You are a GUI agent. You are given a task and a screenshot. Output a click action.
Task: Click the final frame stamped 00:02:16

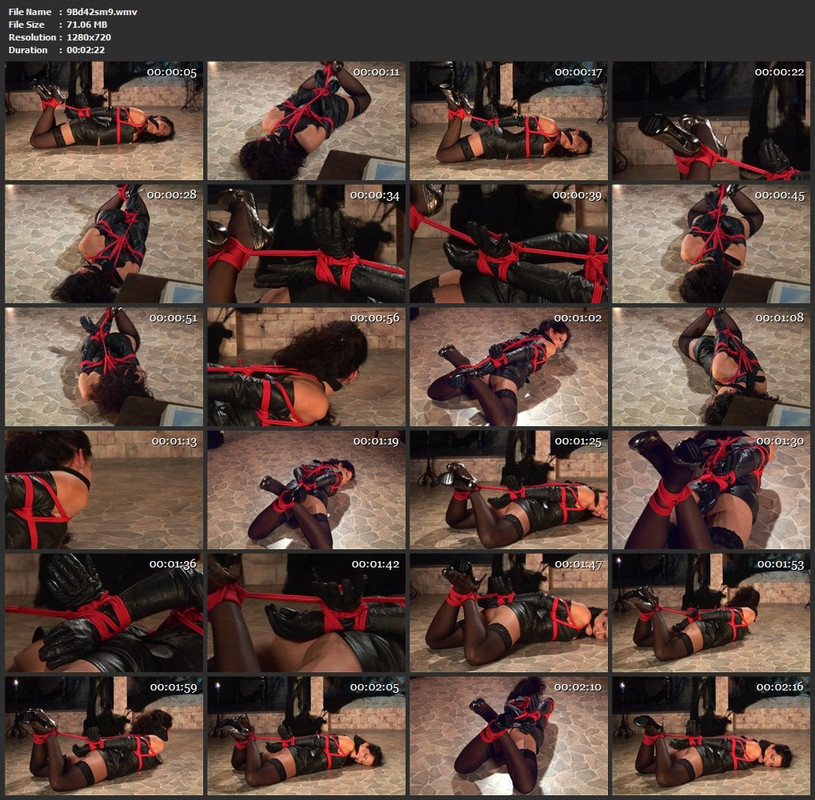(711, 736)
